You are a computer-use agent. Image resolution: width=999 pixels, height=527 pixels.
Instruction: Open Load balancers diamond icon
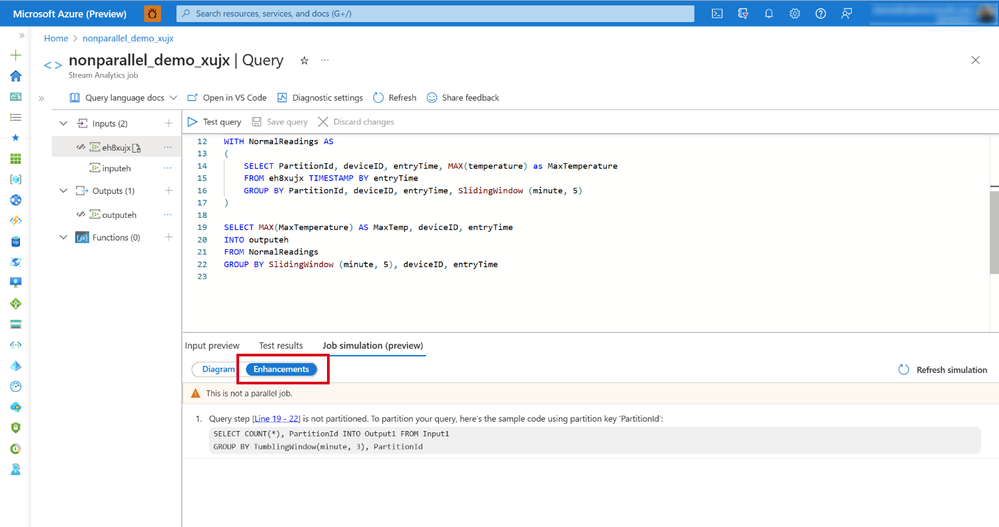tap(16, 303)
